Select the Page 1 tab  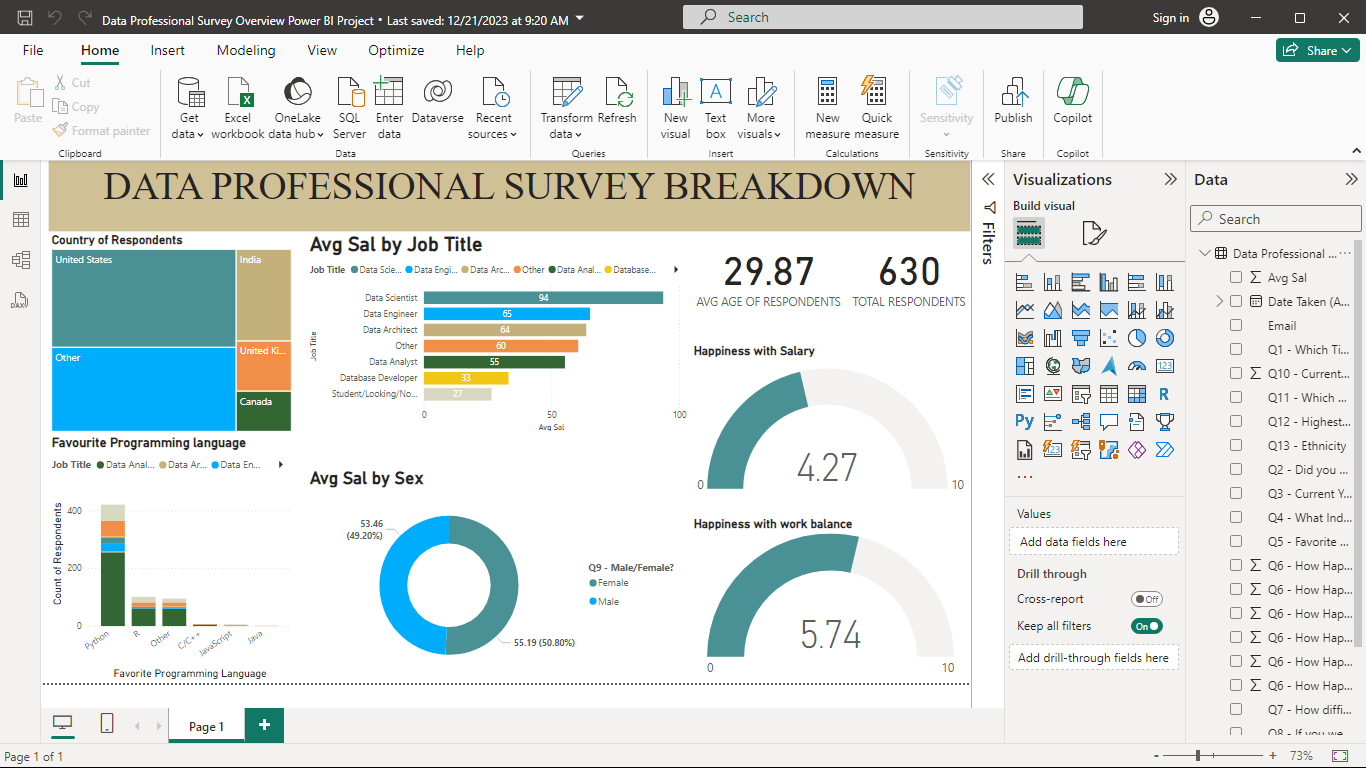[x=207, y=726]
